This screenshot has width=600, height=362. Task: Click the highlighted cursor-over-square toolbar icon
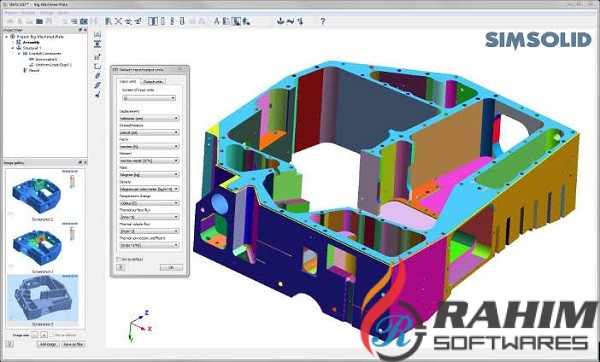pyautogui.click(x=236, y=21)
